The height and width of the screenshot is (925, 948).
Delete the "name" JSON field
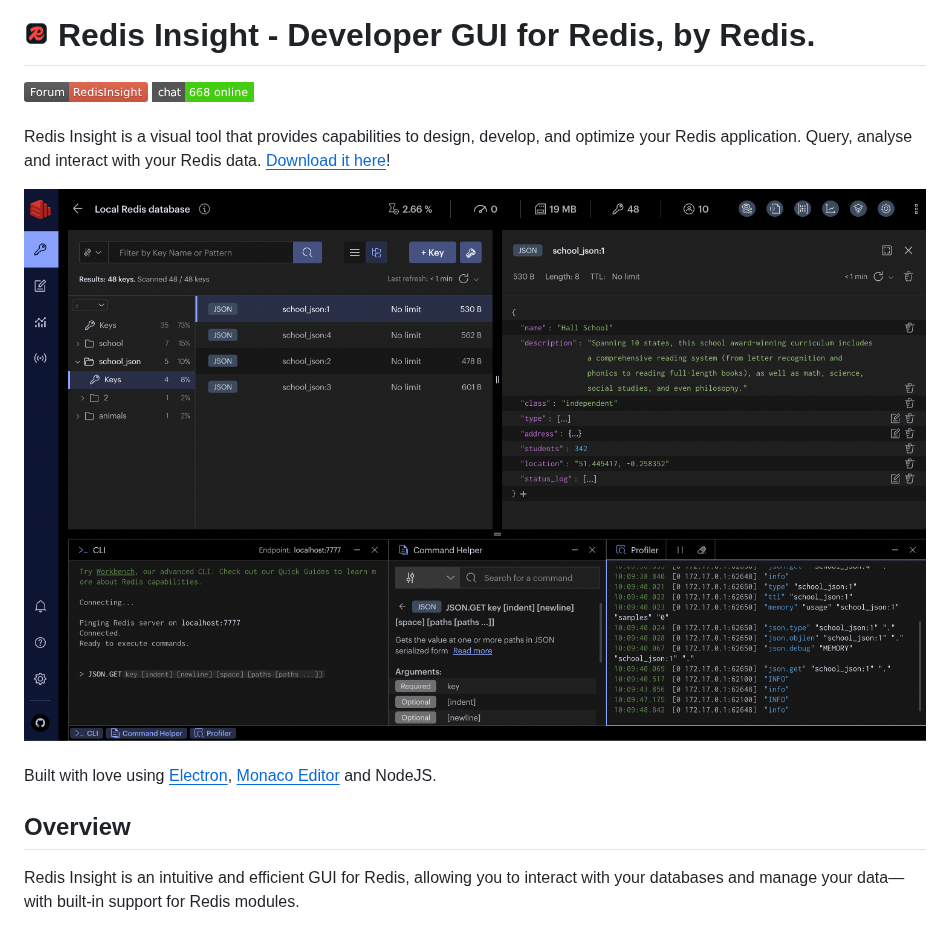point(910,328)
